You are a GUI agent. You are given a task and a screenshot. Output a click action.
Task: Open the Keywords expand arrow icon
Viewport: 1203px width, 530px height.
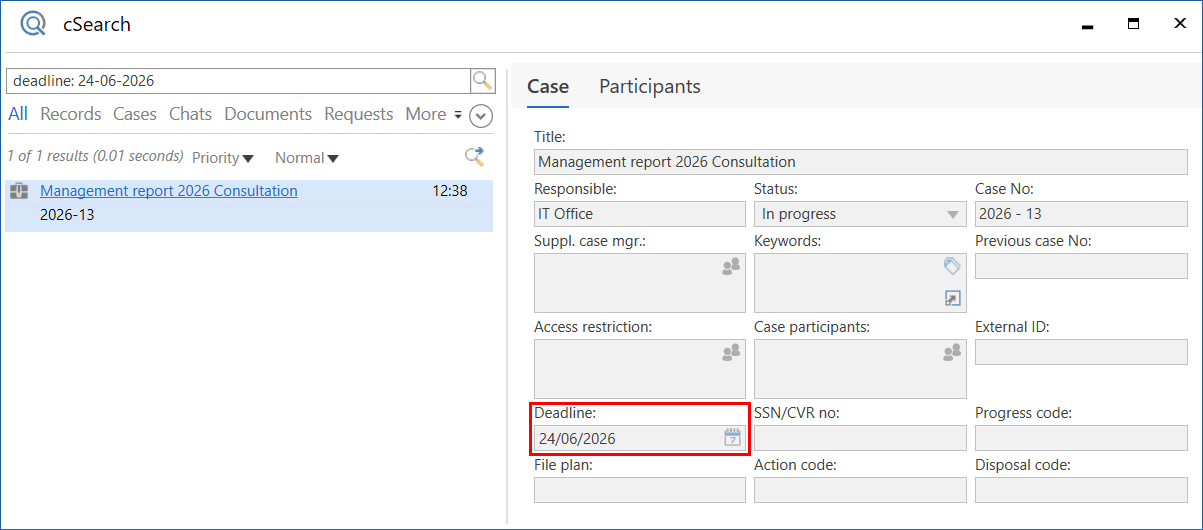coord(952,298)
